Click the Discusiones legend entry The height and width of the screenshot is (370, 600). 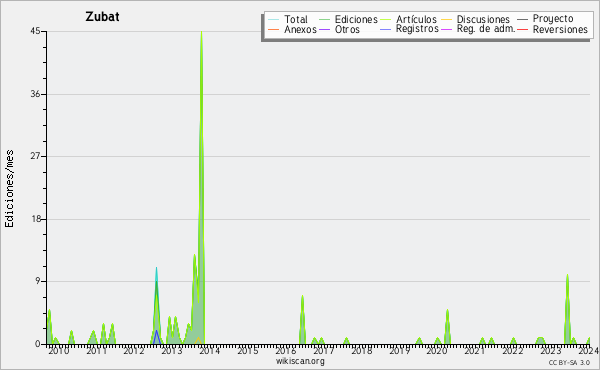(476, 19)
